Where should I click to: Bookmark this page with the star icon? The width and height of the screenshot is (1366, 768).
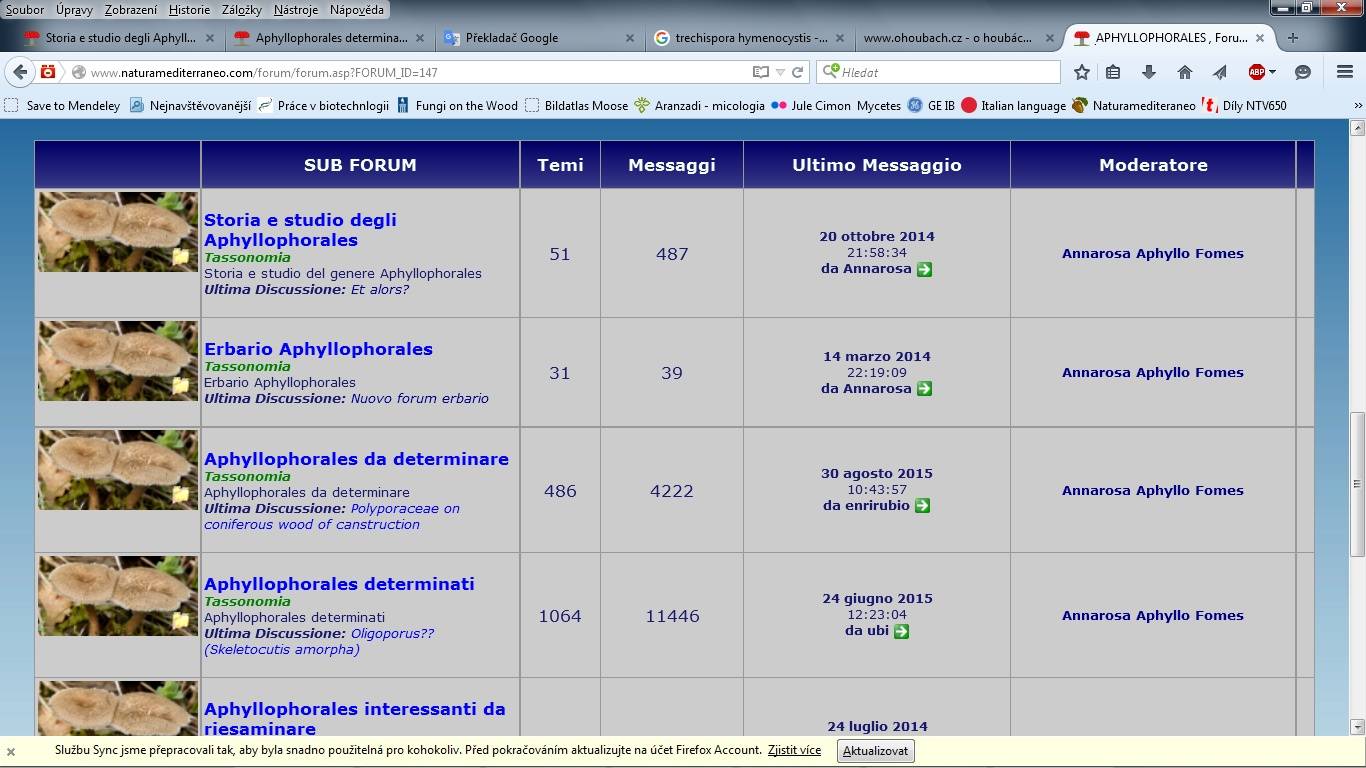pos(1081,72)
